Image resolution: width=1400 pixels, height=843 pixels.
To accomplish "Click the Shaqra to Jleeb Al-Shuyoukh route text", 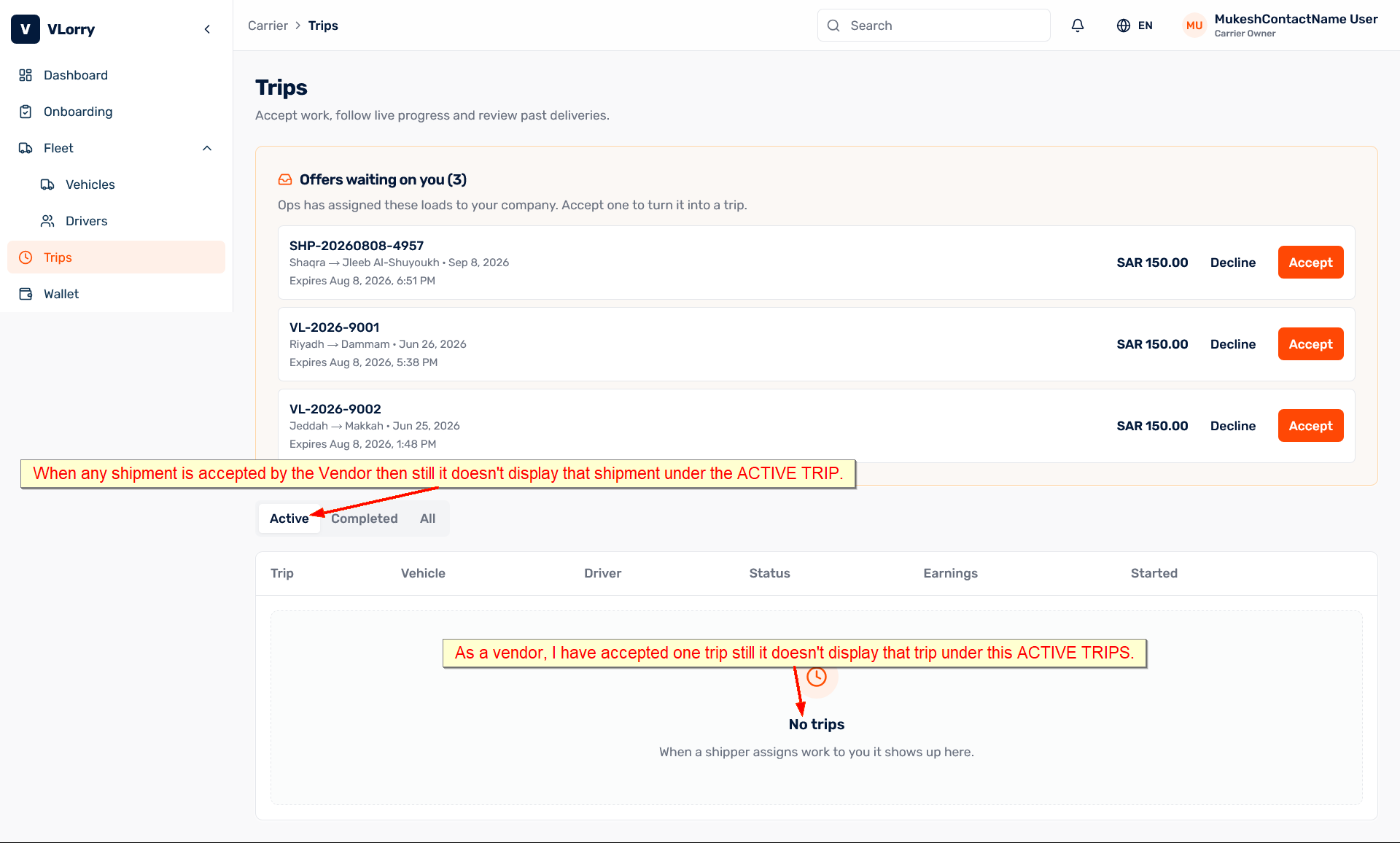I will [x=365, y=263].
